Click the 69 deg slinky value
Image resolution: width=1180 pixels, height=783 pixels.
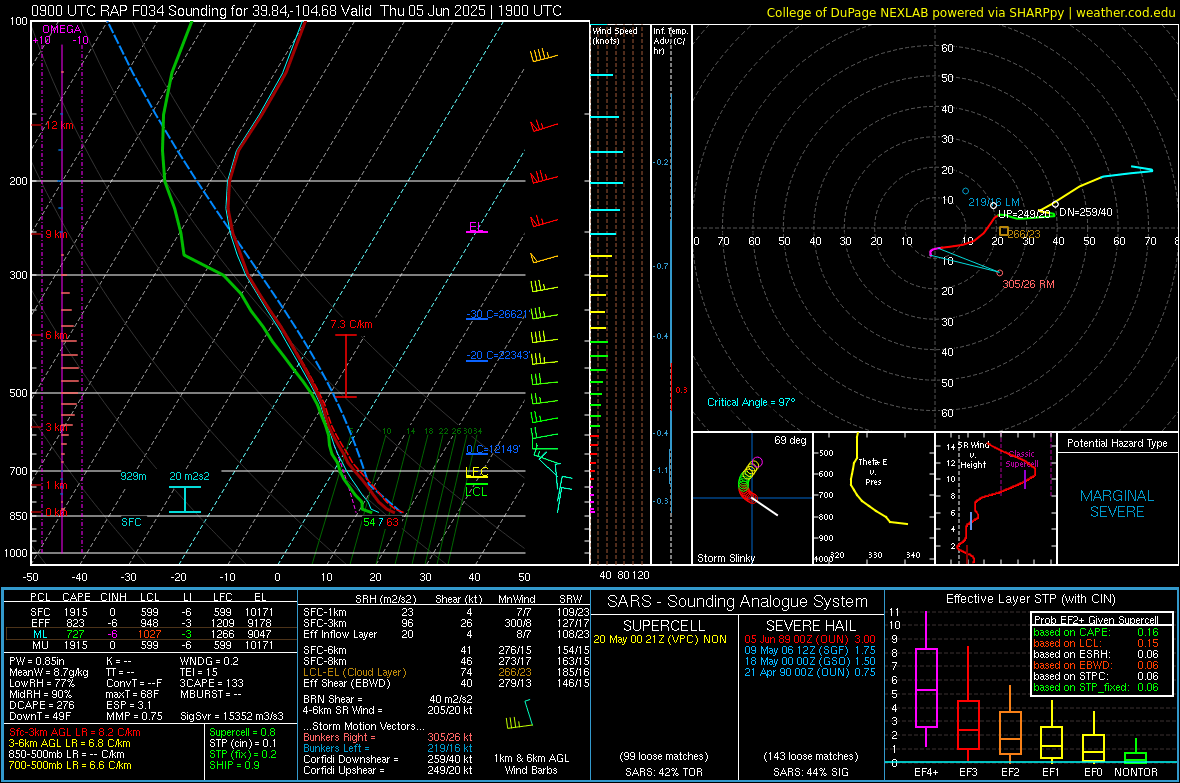(790, 440)
